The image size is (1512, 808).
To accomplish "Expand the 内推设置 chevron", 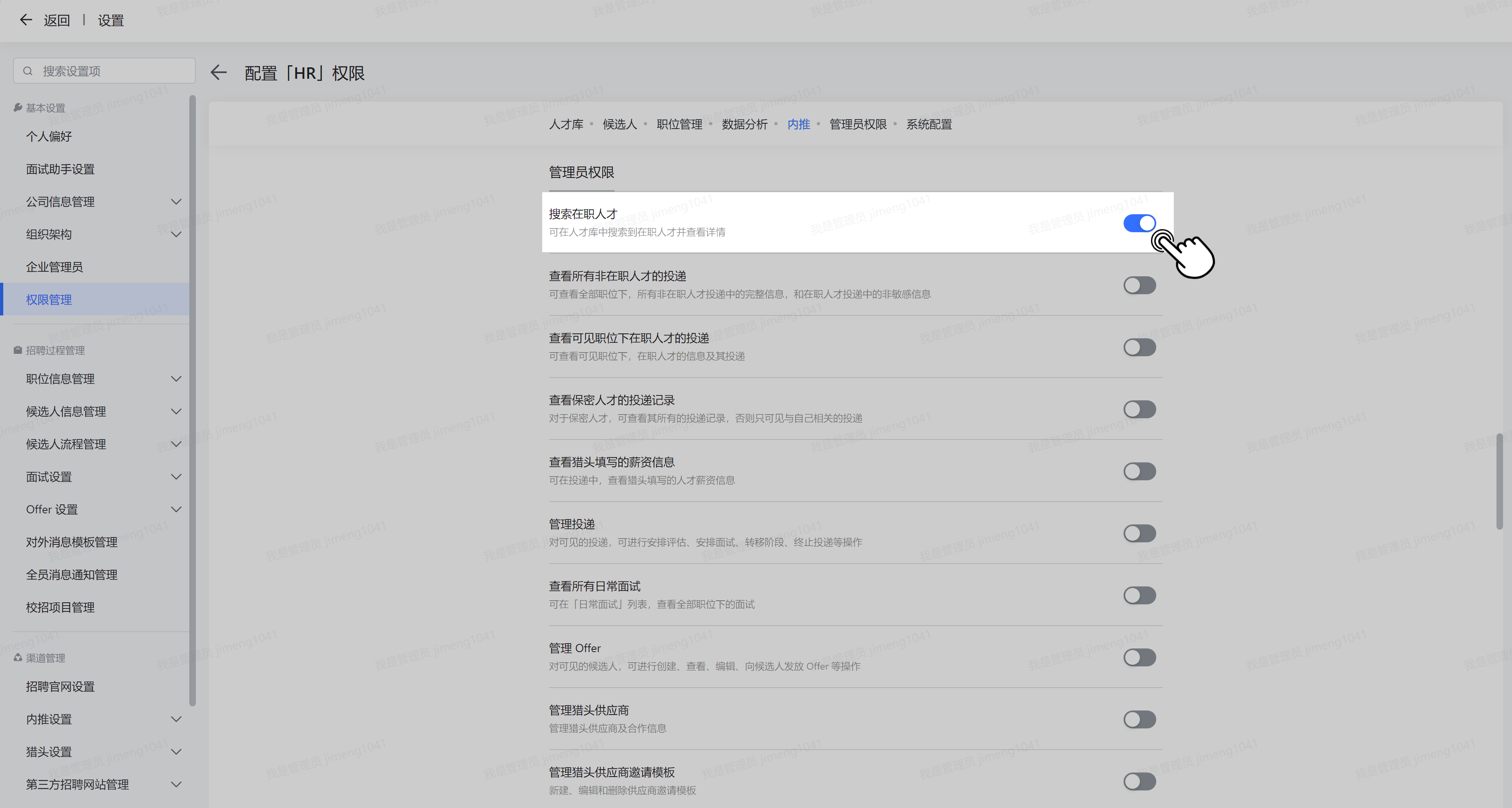I will click(x=176, y=719).
